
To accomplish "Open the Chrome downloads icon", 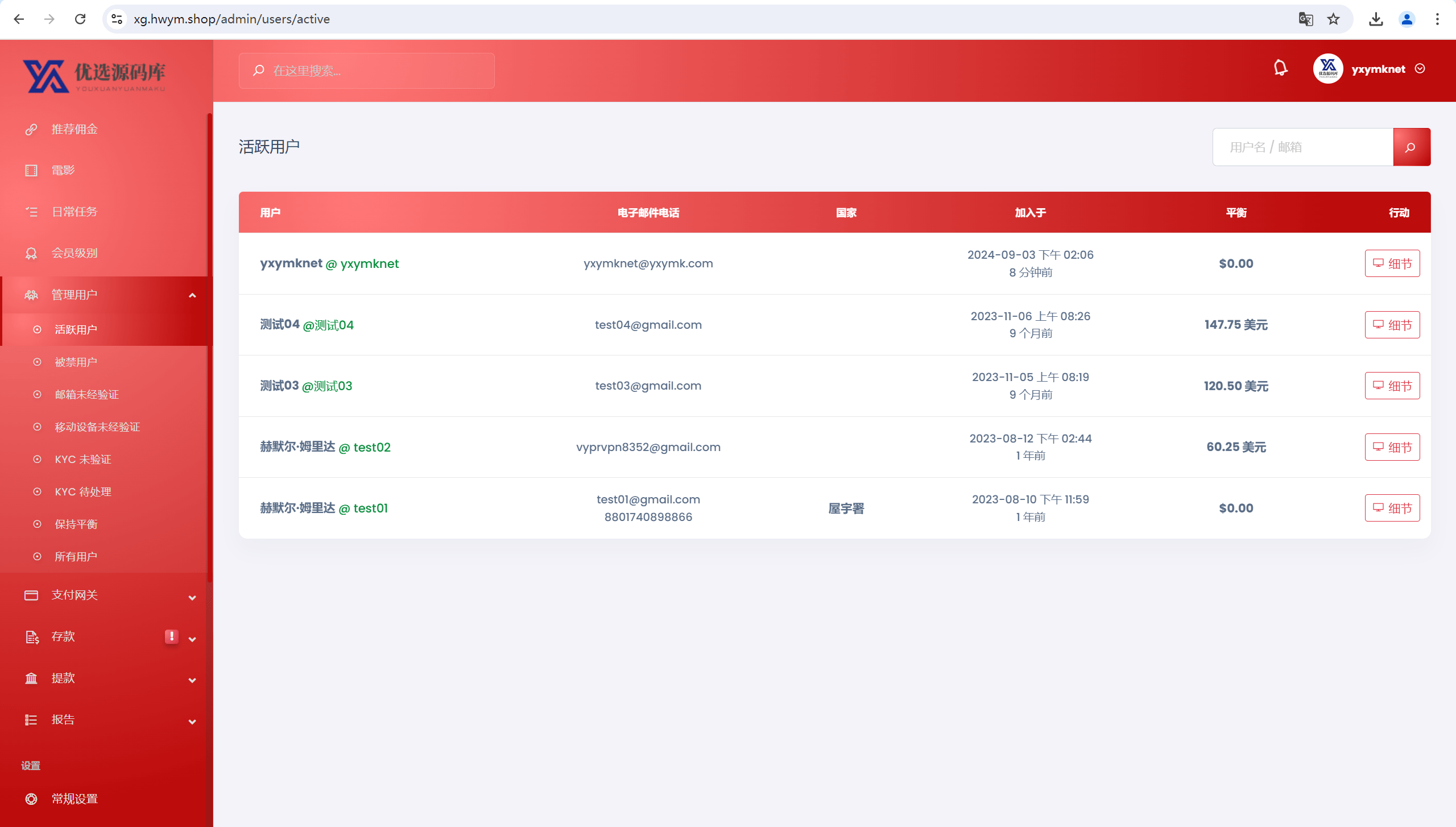I will pos(1376,19).
